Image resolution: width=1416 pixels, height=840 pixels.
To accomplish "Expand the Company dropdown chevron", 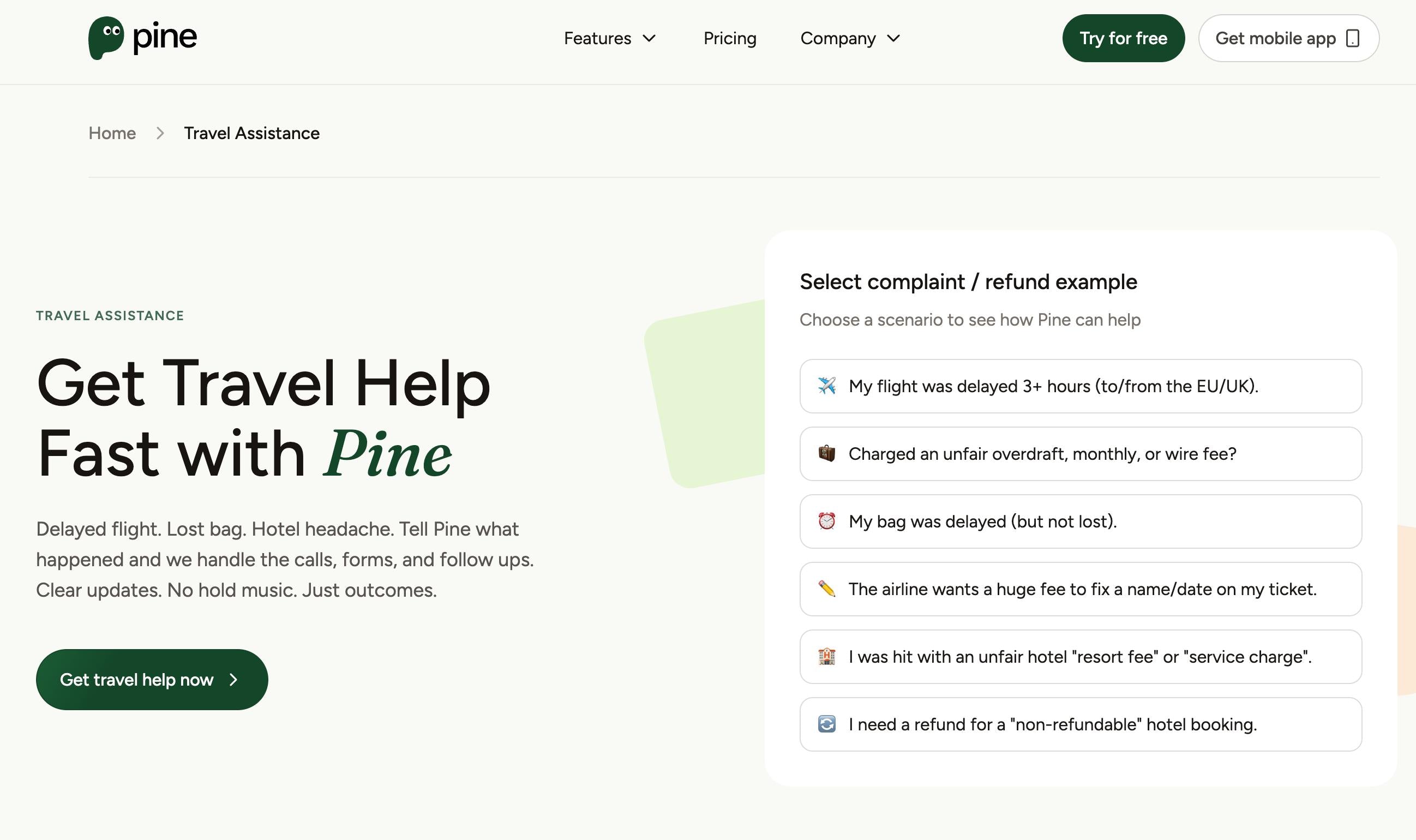I will pos(893,39).
